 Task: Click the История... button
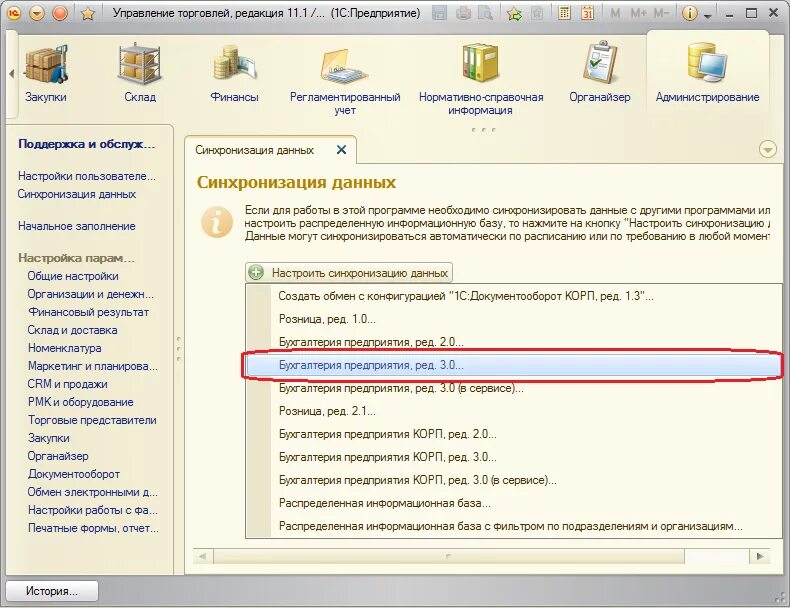pos(52,591)
